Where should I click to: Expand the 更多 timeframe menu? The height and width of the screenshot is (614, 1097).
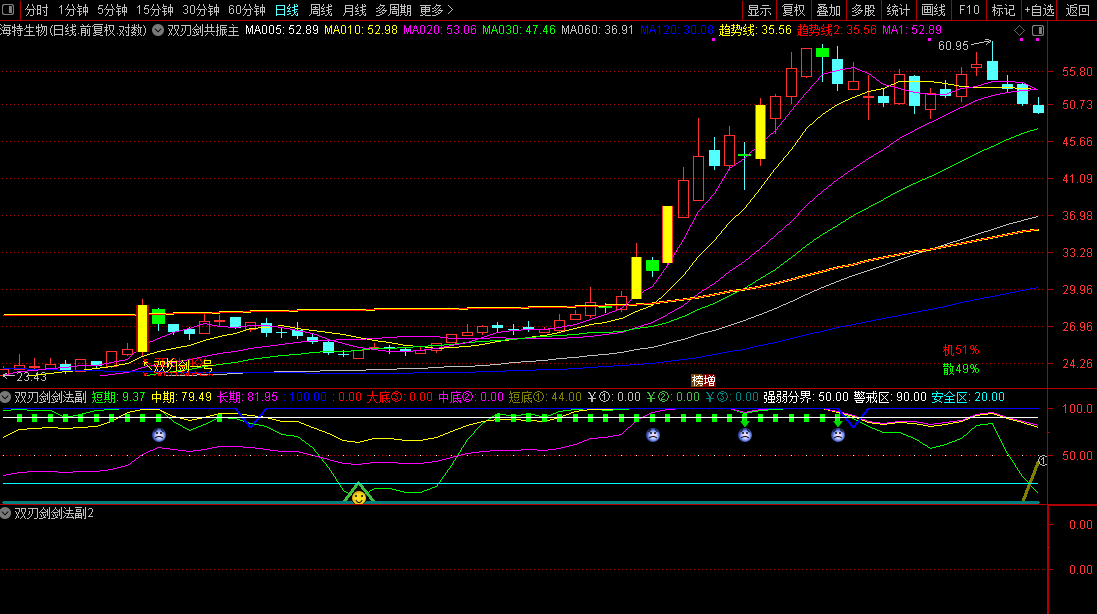point(436,10)
